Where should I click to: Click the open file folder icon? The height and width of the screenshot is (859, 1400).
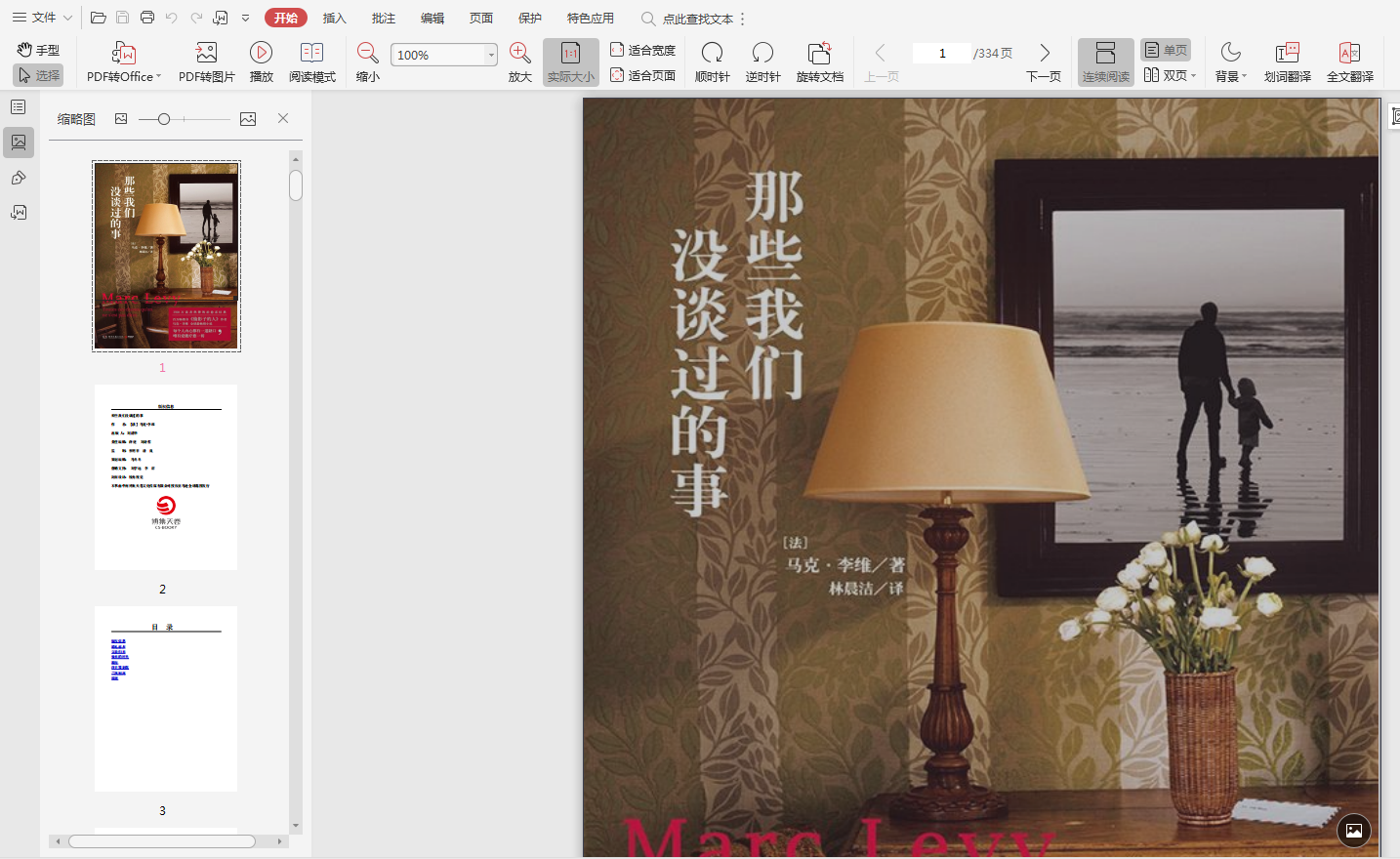coord(98,18)
